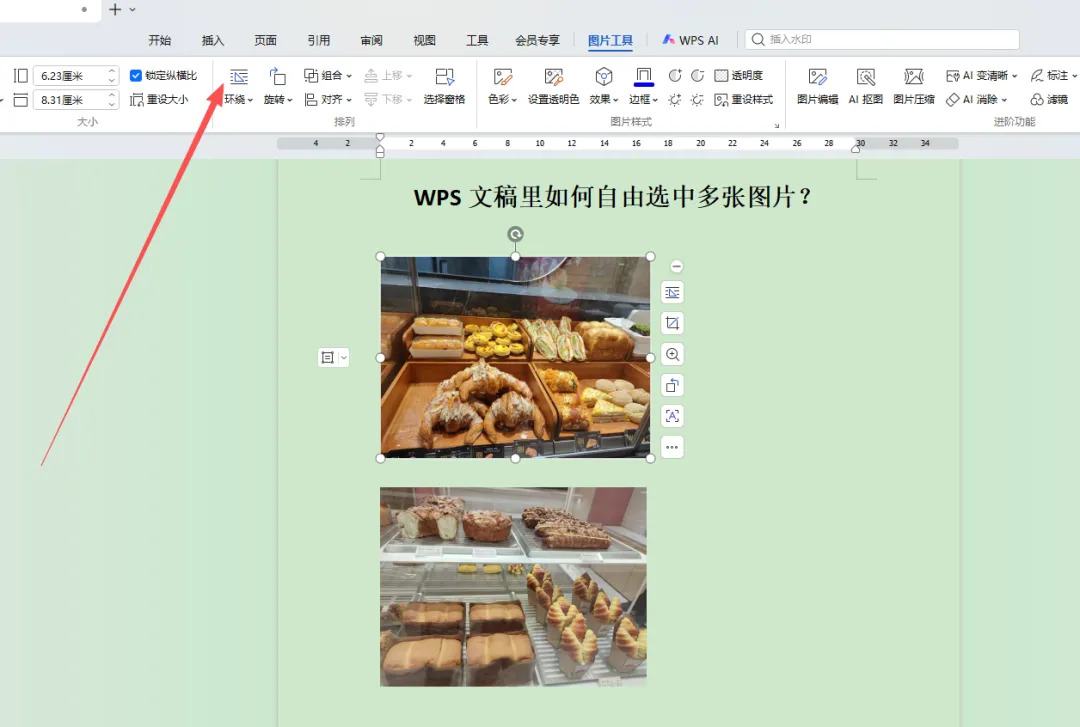This screenshot has height=727, width=1080.
Task: Switch to the 引用 tab
Action: click(318, 40)
